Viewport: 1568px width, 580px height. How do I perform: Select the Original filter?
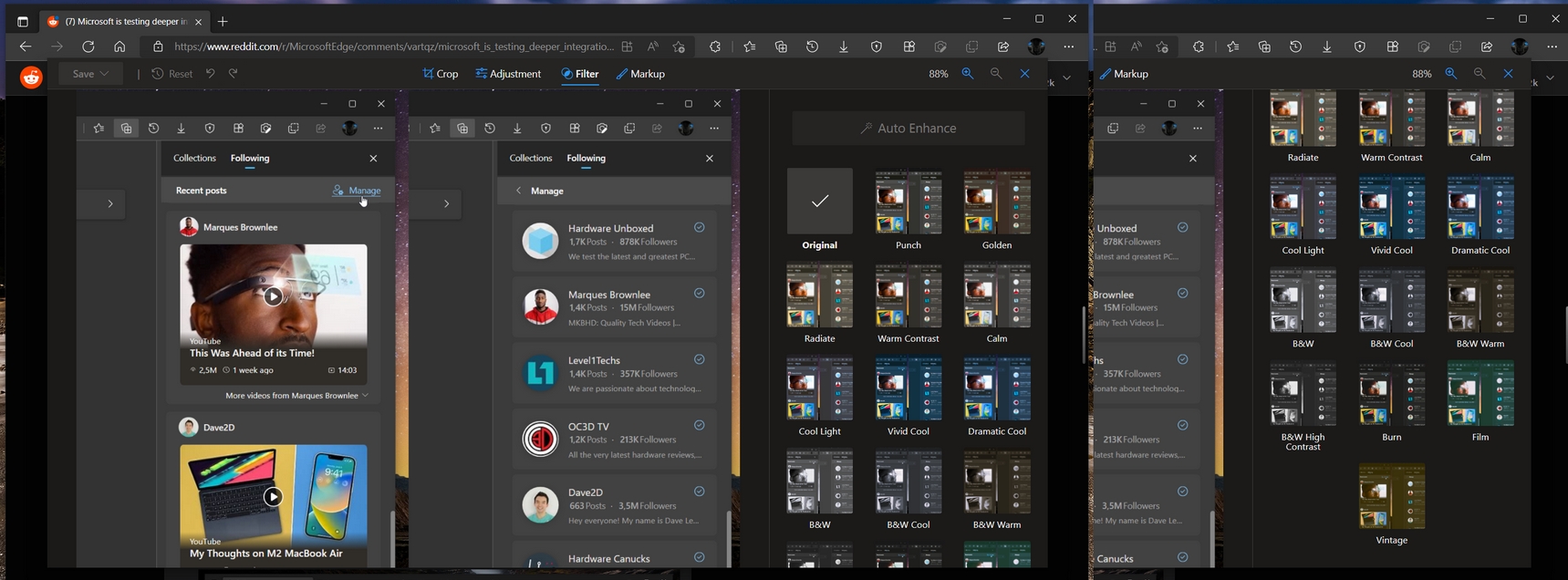820,209
